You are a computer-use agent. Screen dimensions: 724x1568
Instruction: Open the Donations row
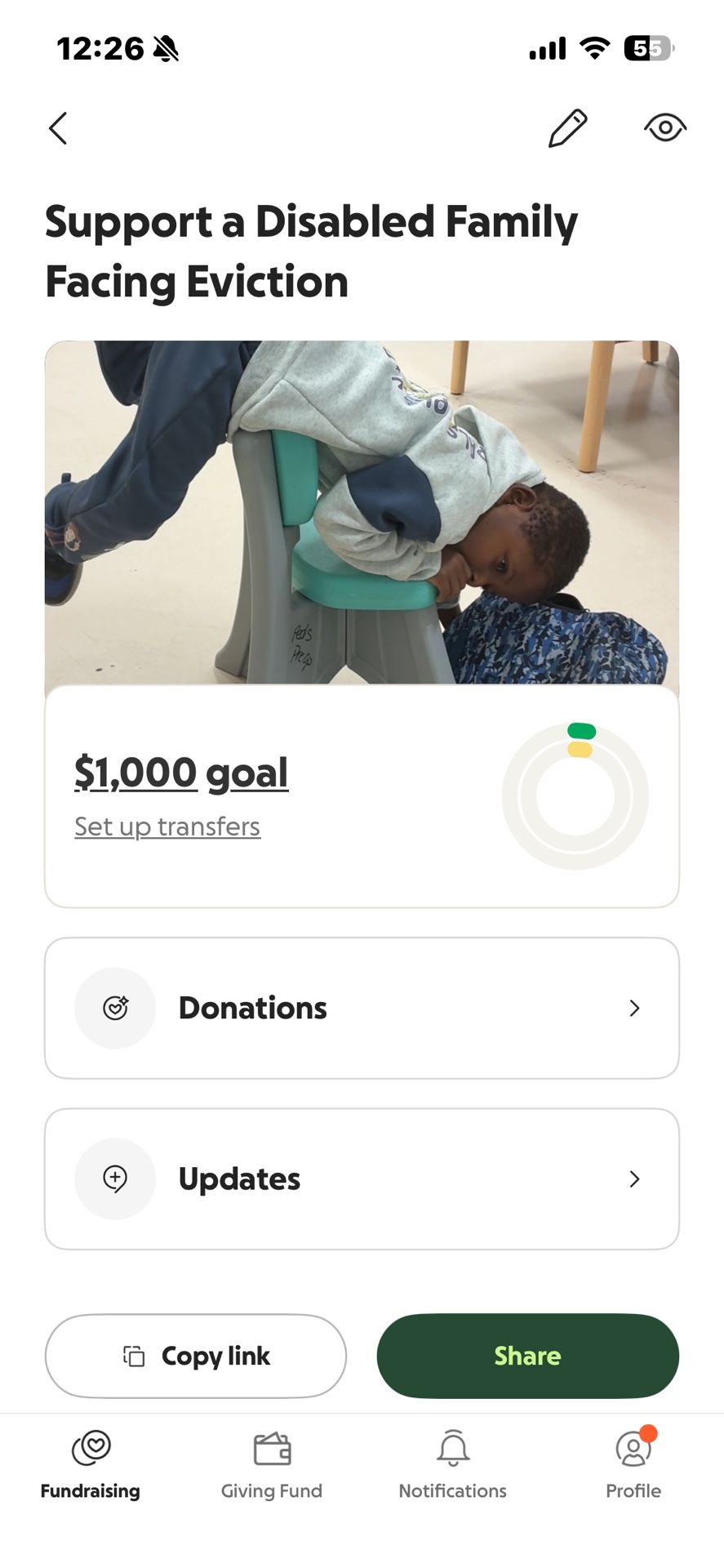pos(362,1008)
